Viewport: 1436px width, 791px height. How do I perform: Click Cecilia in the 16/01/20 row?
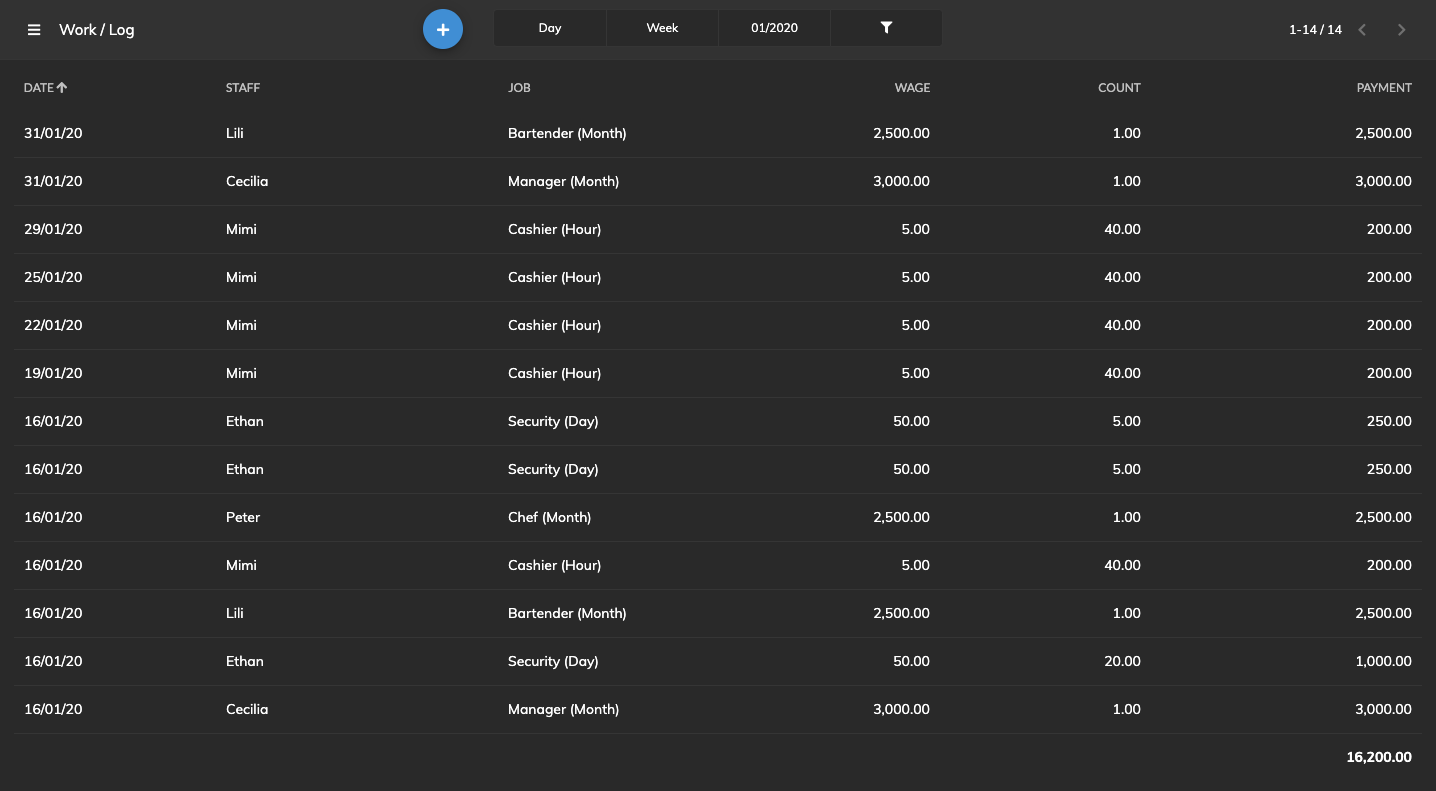tap(247, 709)
